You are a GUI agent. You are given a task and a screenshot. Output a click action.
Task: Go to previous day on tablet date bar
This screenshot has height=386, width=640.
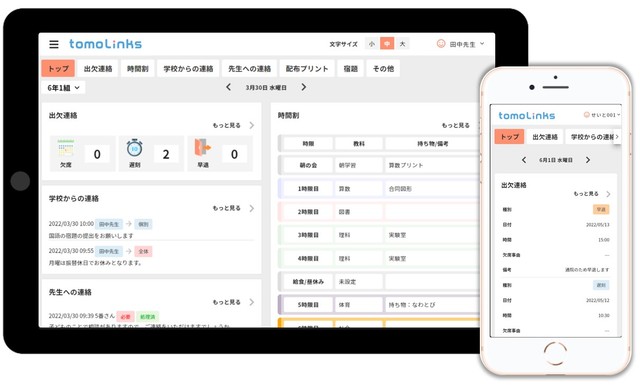229,87
